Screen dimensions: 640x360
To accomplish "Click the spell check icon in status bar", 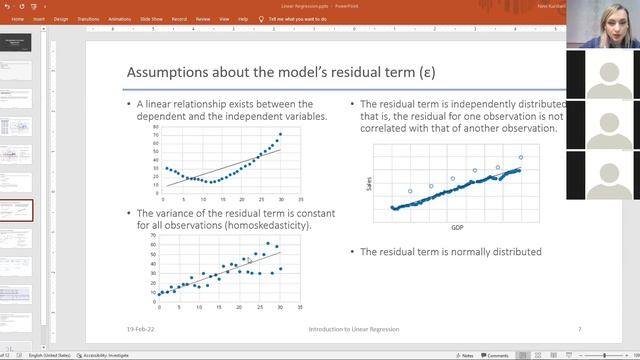I will [x=19, y=356].
